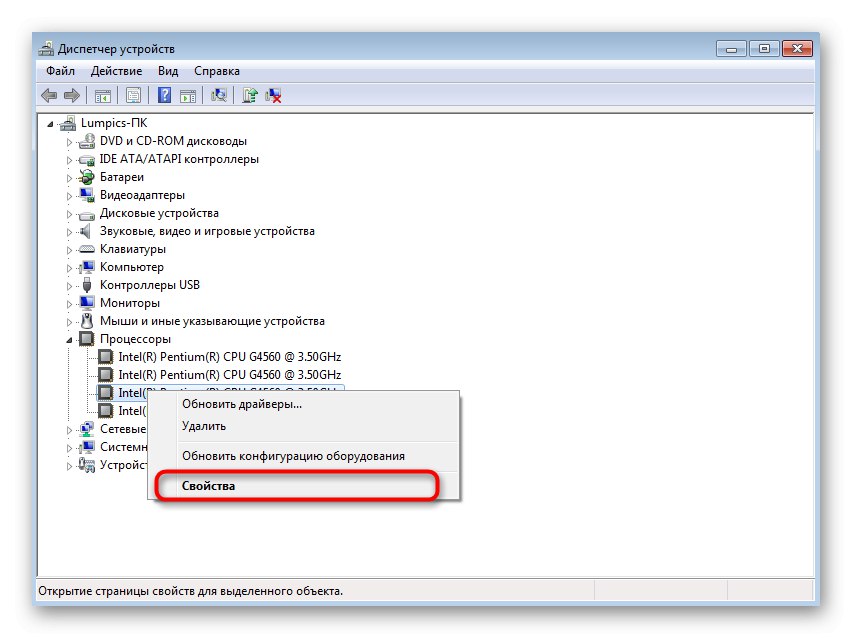This screenshot has height=638, width=852.
Task: Click the Back navigation arrow in the toolbar
Action: pos(49,95)
